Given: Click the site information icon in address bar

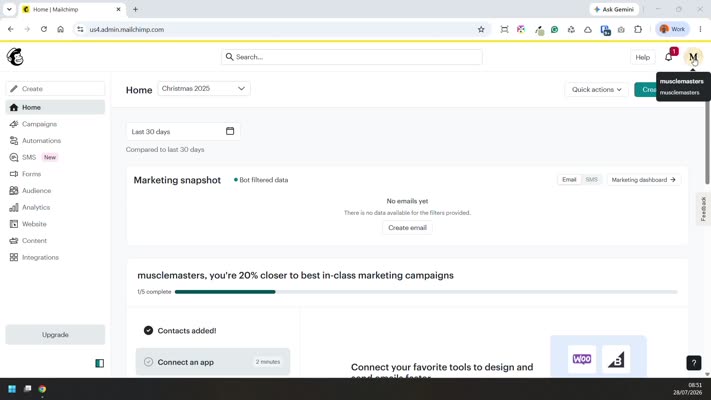Looking at the screenshot, I should [80, 29].
